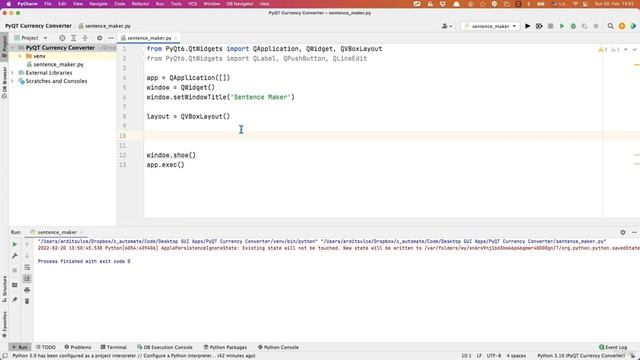640x360 pixels.
Task: Open the DB Navigator menu
Action: pos(240,4)
